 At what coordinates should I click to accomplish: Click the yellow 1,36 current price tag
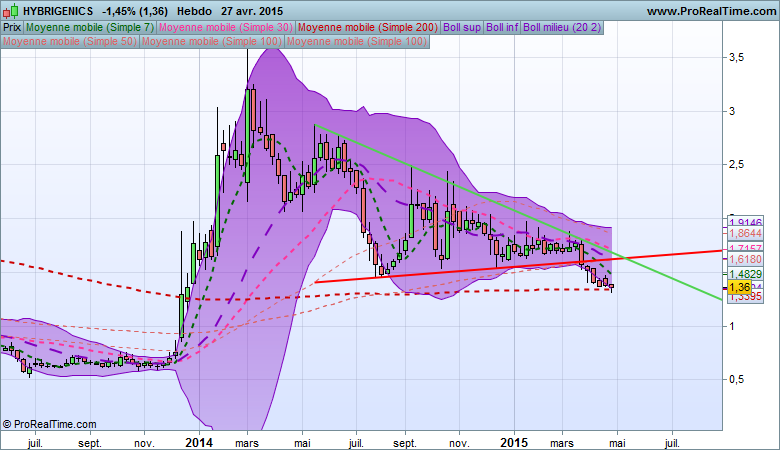click(x=739, y=288)
